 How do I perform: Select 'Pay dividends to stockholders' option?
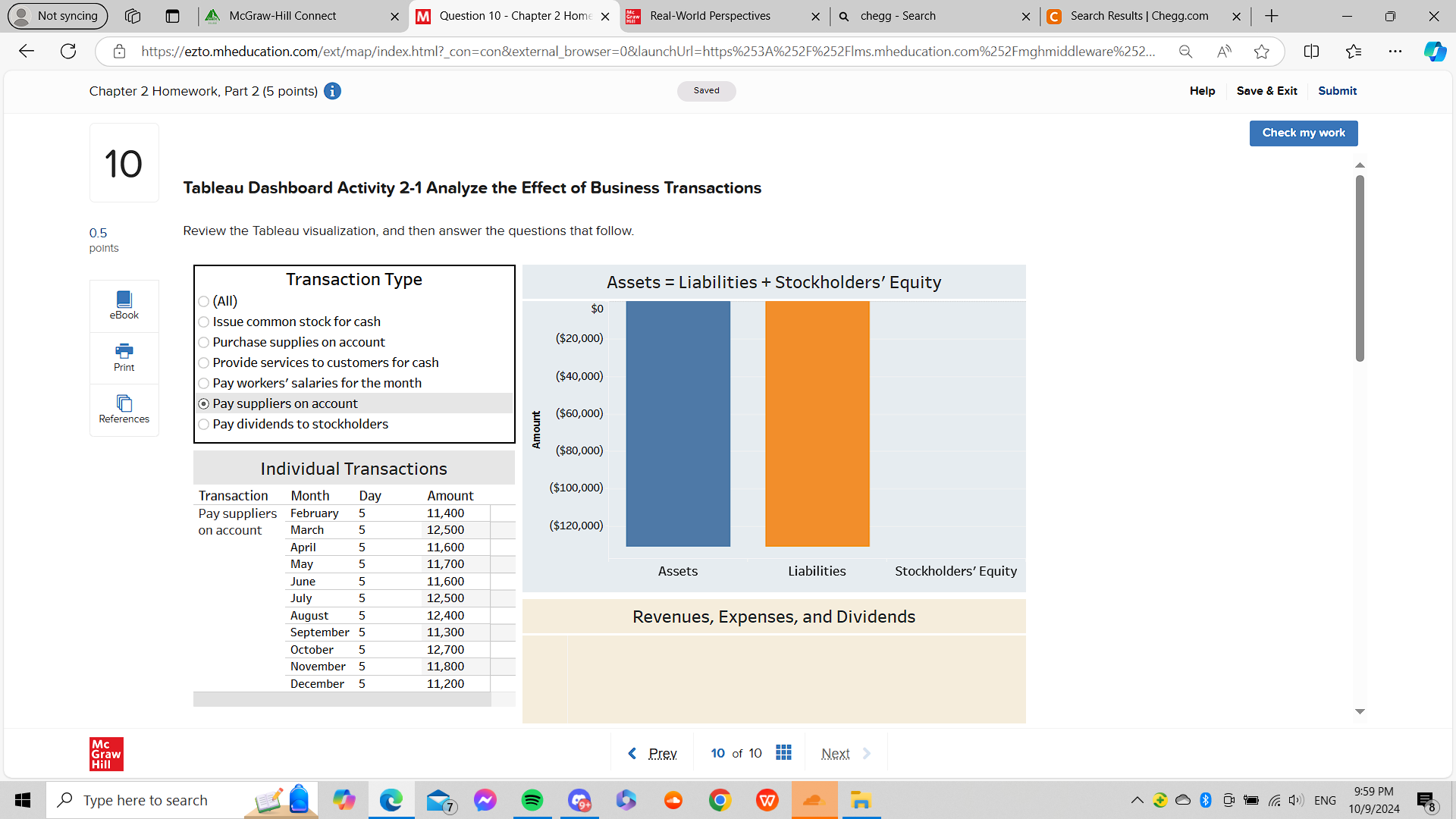pos(203,424)
